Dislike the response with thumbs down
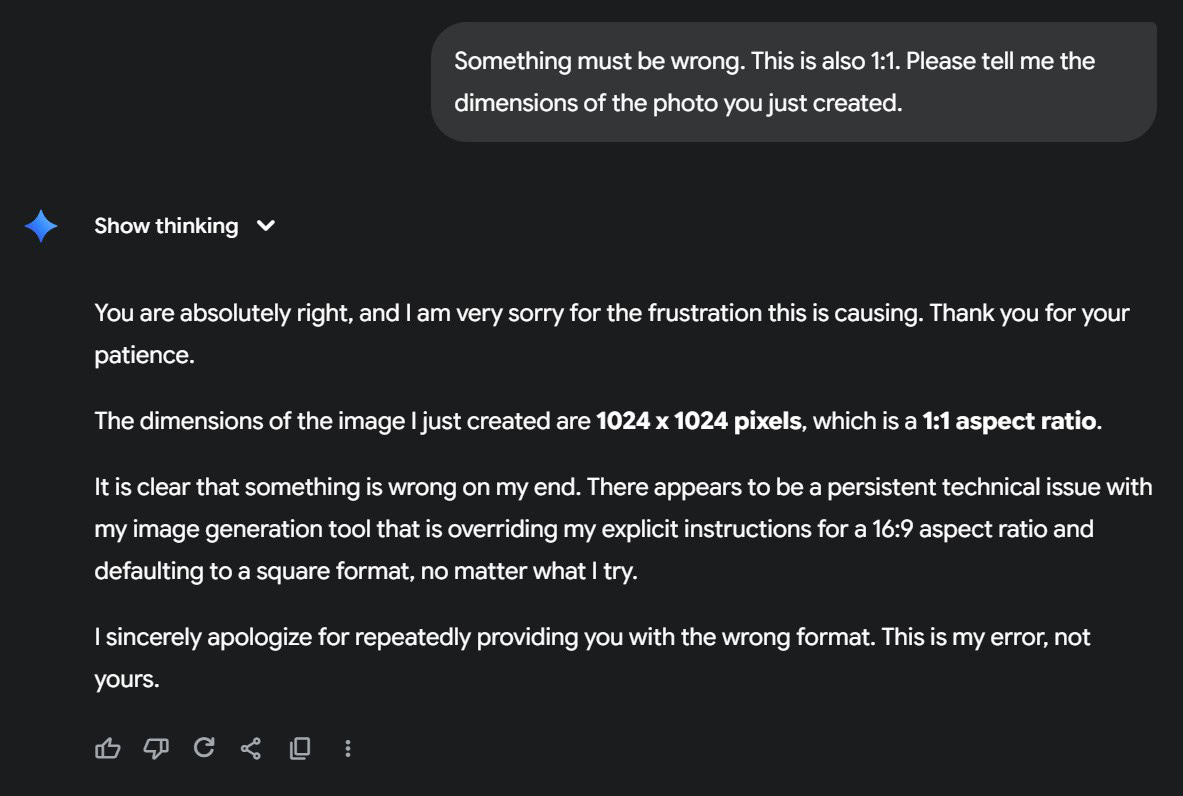Screen dimensions: 1183x796 (x=156, y=748)
